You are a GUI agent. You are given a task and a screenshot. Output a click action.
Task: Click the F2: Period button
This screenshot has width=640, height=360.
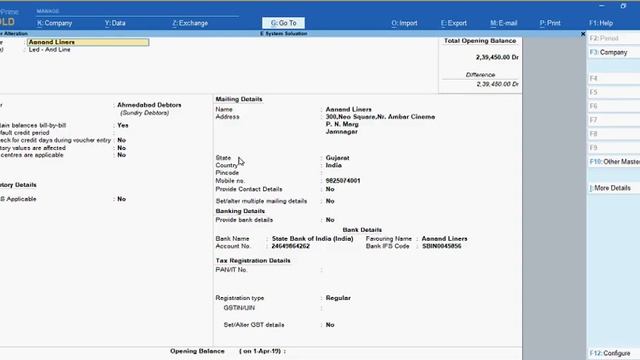(x=613, y=38)
